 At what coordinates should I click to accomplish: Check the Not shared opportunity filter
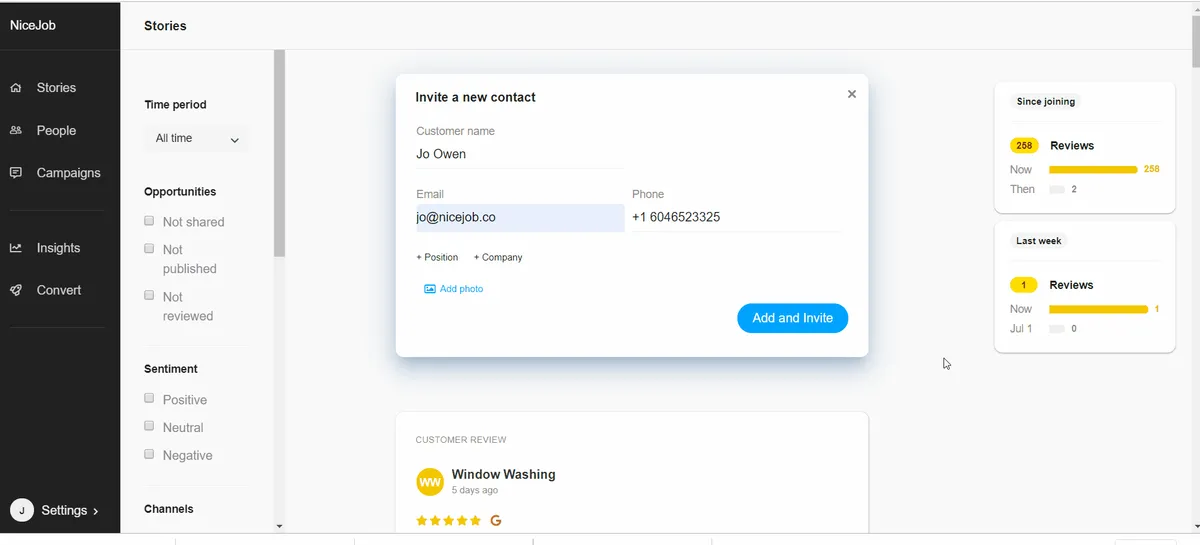tap(150, 221)
